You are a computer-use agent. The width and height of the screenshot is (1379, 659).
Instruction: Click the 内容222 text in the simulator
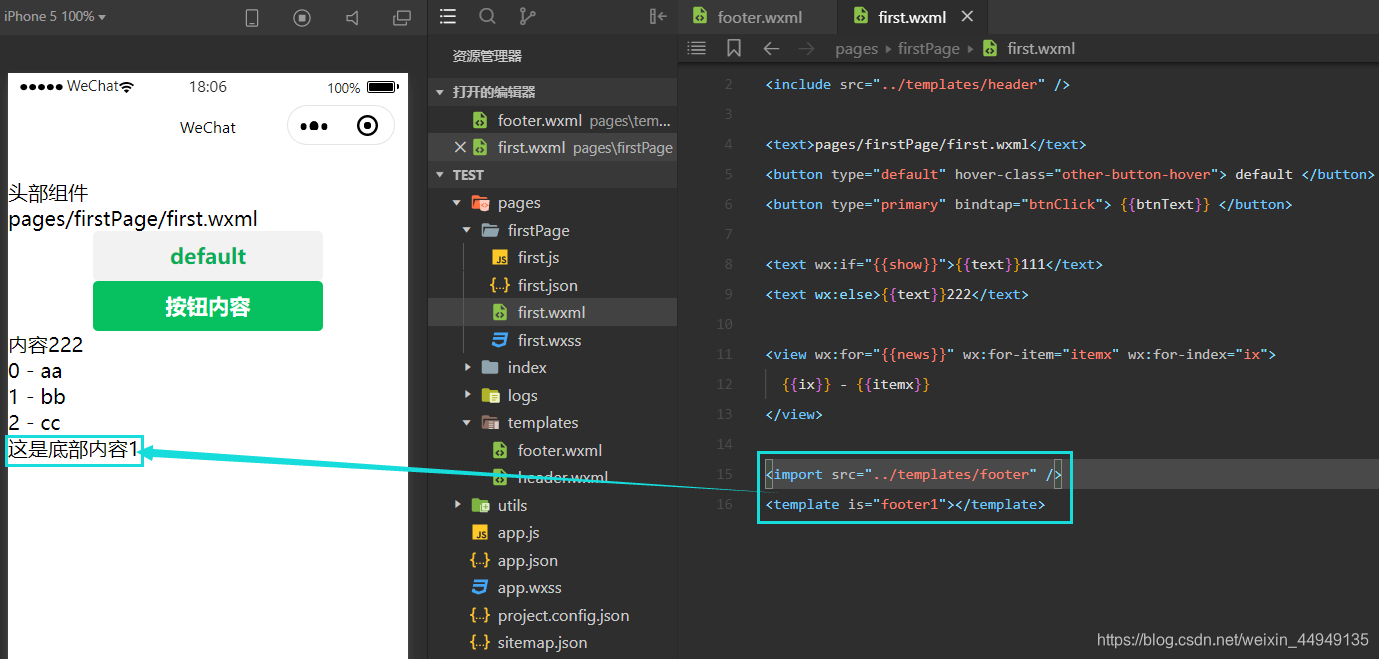pos(46,345)
